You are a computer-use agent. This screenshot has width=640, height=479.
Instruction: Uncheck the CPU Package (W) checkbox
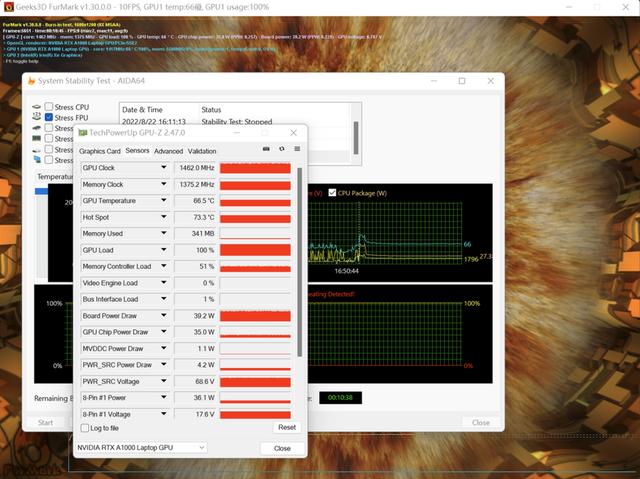332,193
